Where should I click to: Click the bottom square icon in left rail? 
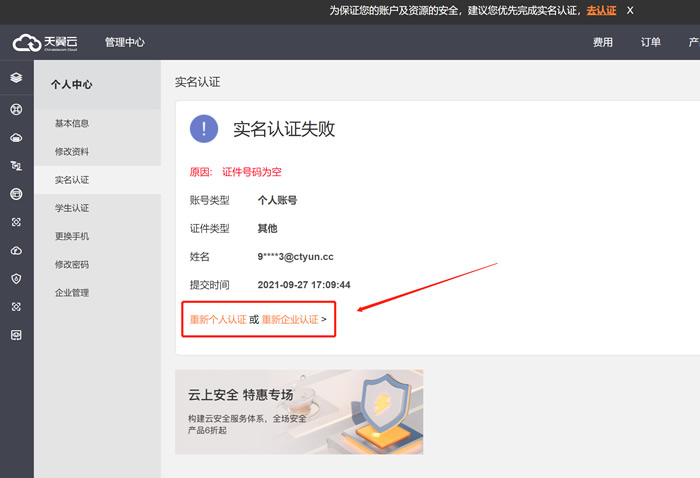coord(16,335)
